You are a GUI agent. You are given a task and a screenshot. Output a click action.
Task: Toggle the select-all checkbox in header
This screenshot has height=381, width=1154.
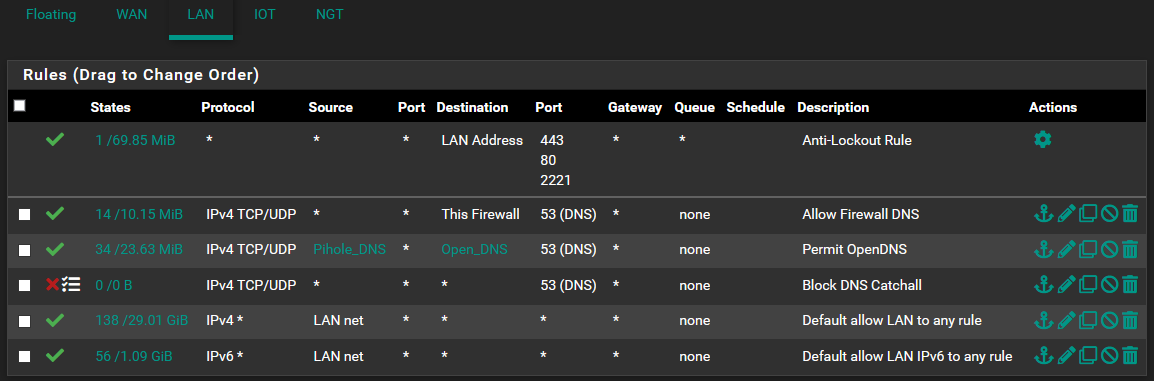coord(20,106)
